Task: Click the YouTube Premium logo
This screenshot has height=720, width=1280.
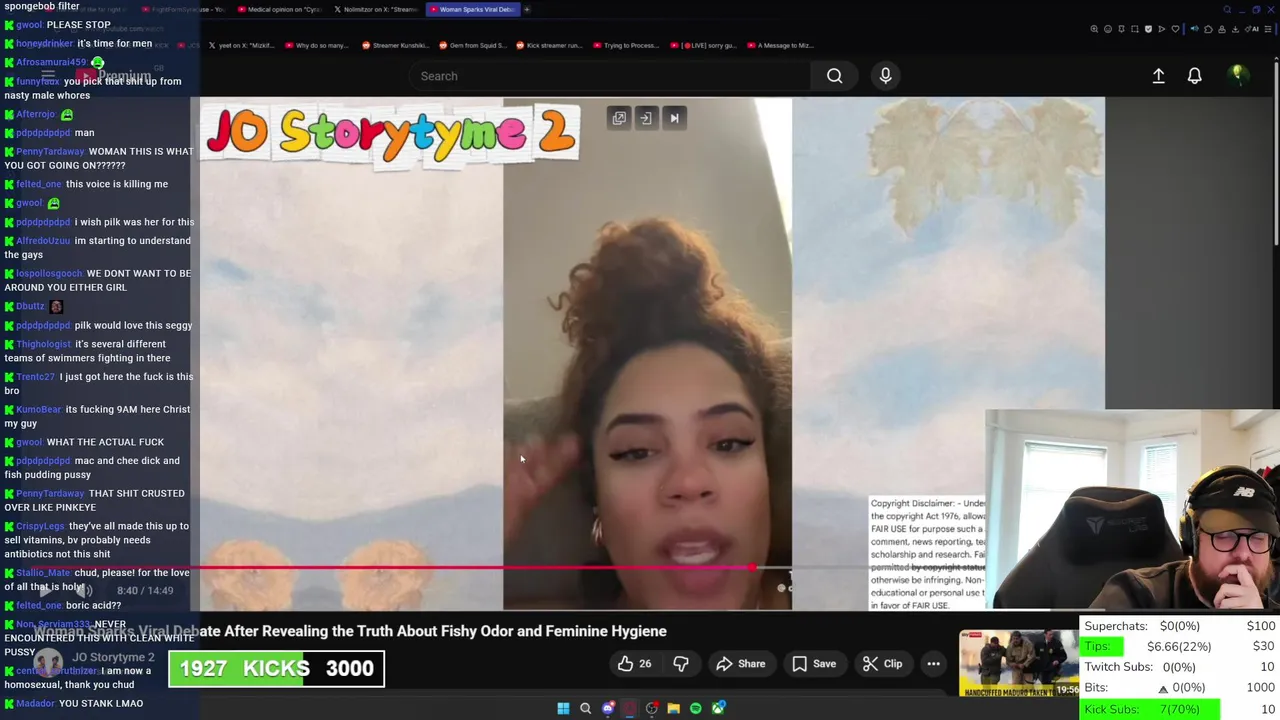Action: tap(114, 76)
